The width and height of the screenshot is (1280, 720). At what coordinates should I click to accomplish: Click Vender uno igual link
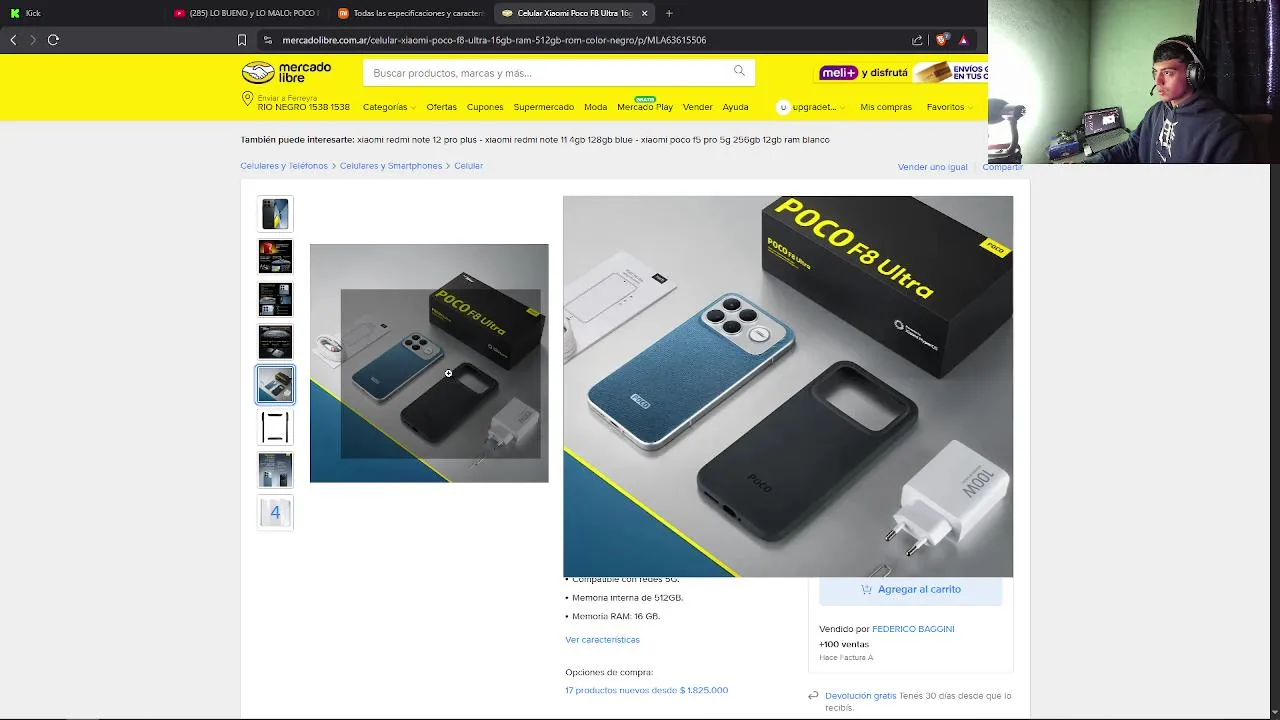[x=932, y=167]
